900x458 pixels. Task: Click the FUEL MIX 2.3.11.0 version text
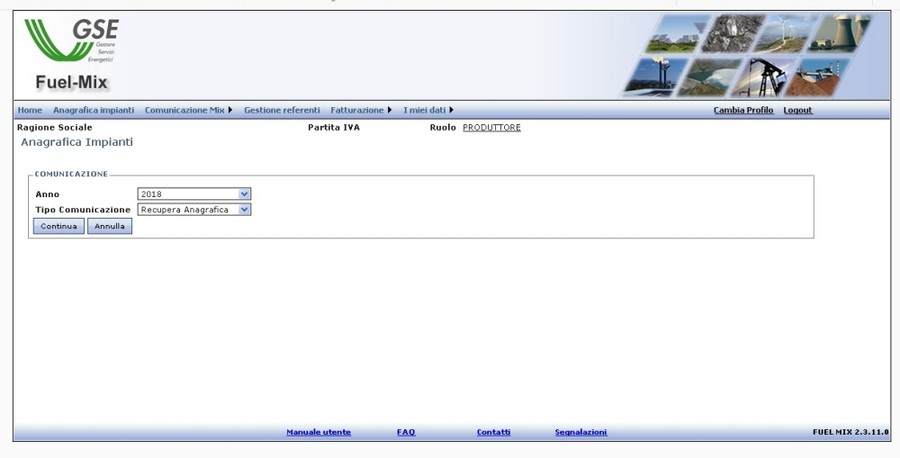(851, 432)
